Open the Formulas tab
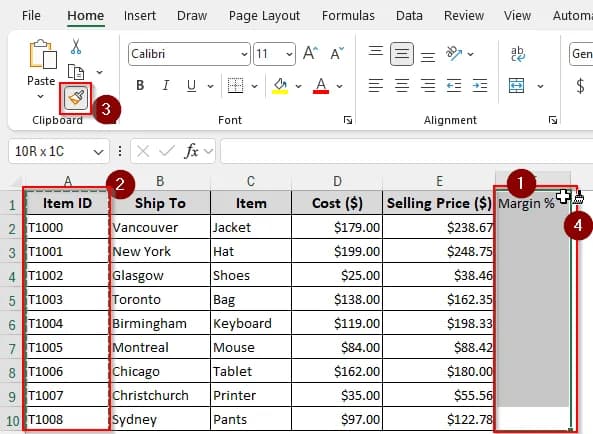593x434 pixels. point(348,16)
